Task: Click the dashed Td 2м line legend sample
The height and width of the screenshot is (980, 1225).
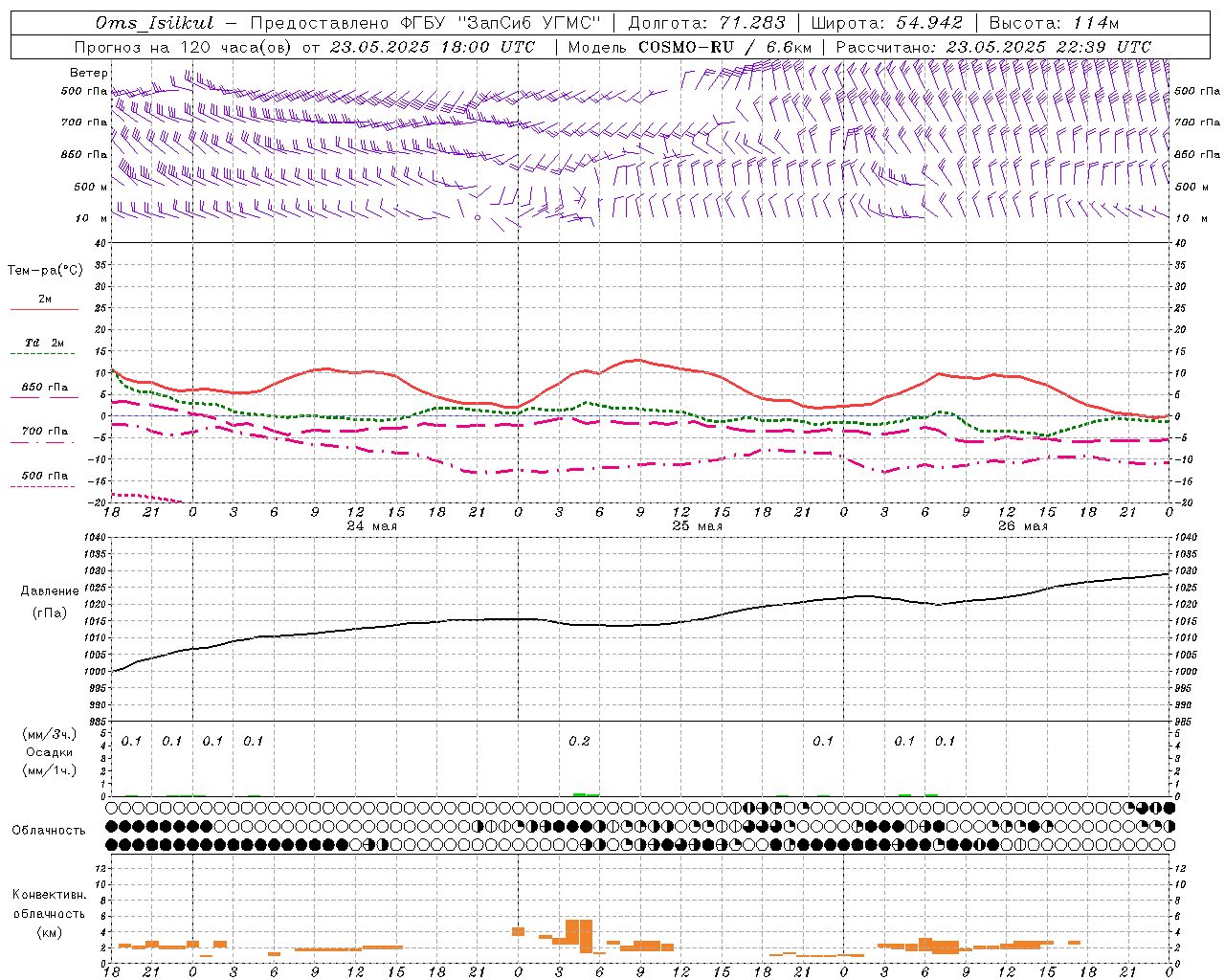Action: [x=42, y=354]
